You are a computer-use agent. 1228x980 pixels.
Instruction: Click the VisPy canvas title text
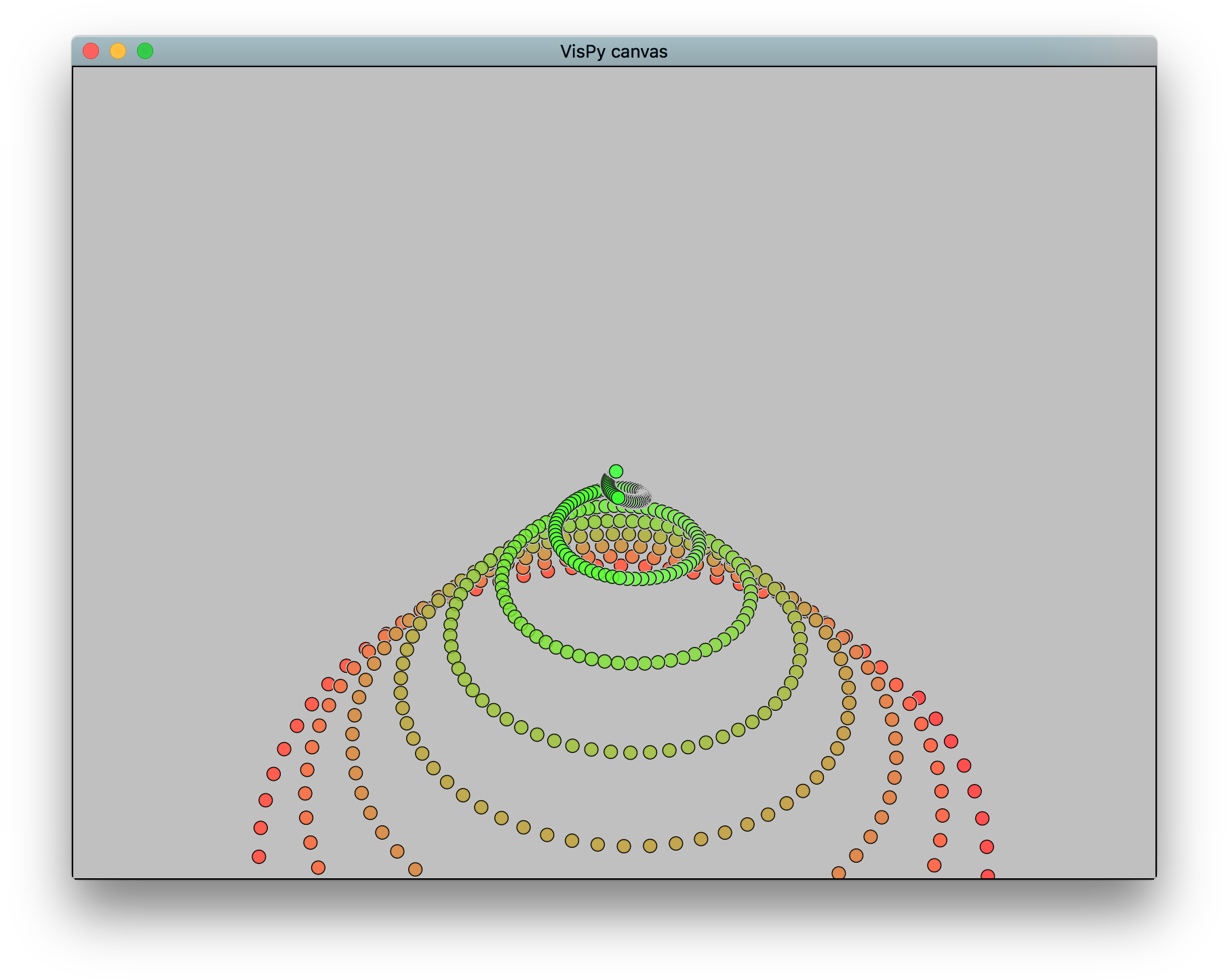pos(614,52)
